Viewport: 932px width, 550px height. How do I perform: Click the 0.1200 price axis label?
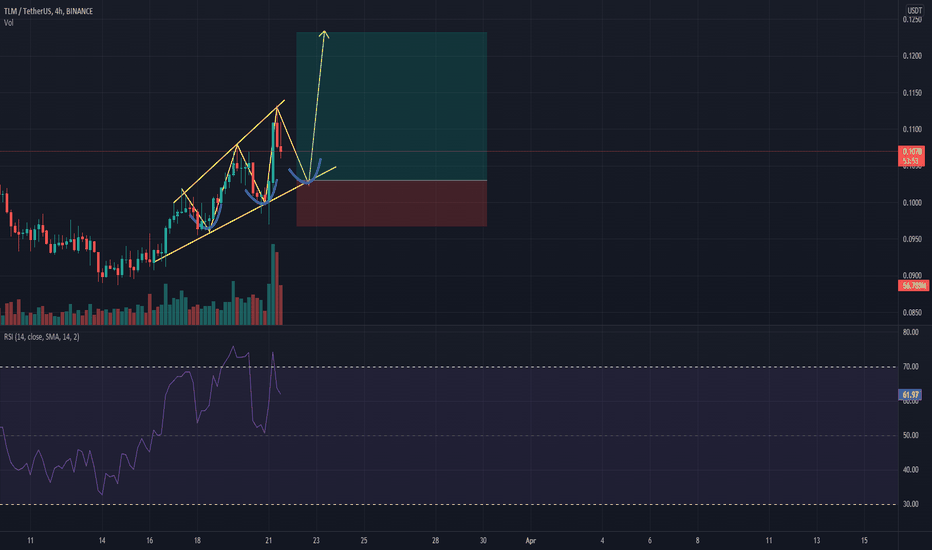tap(912, 56)
